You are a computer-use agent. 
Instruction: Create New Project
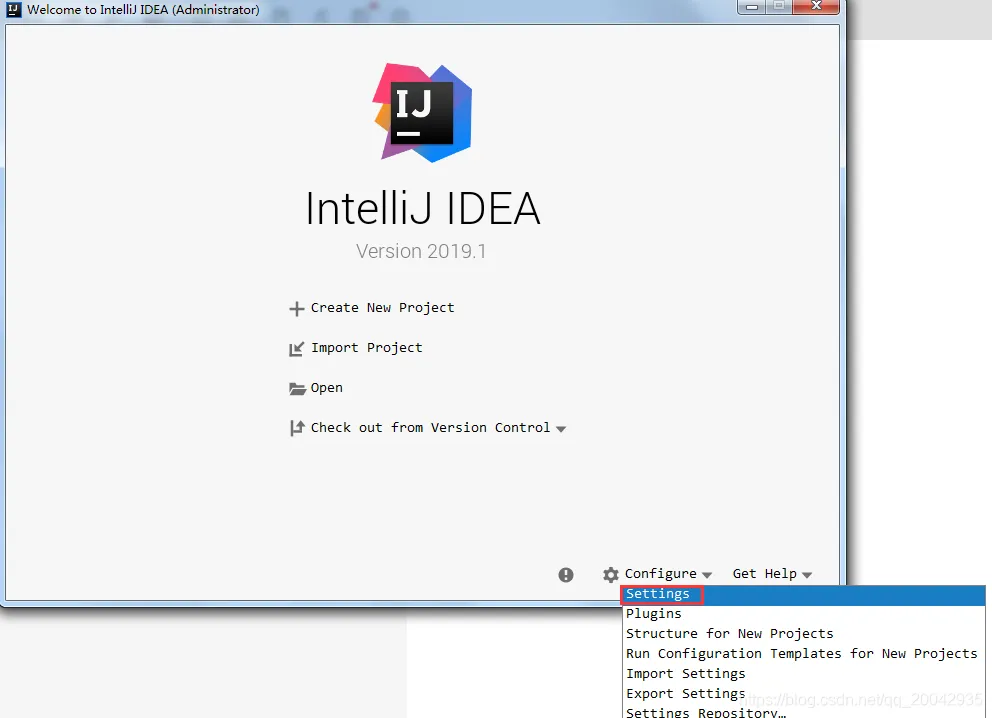(x=382, y=308)
